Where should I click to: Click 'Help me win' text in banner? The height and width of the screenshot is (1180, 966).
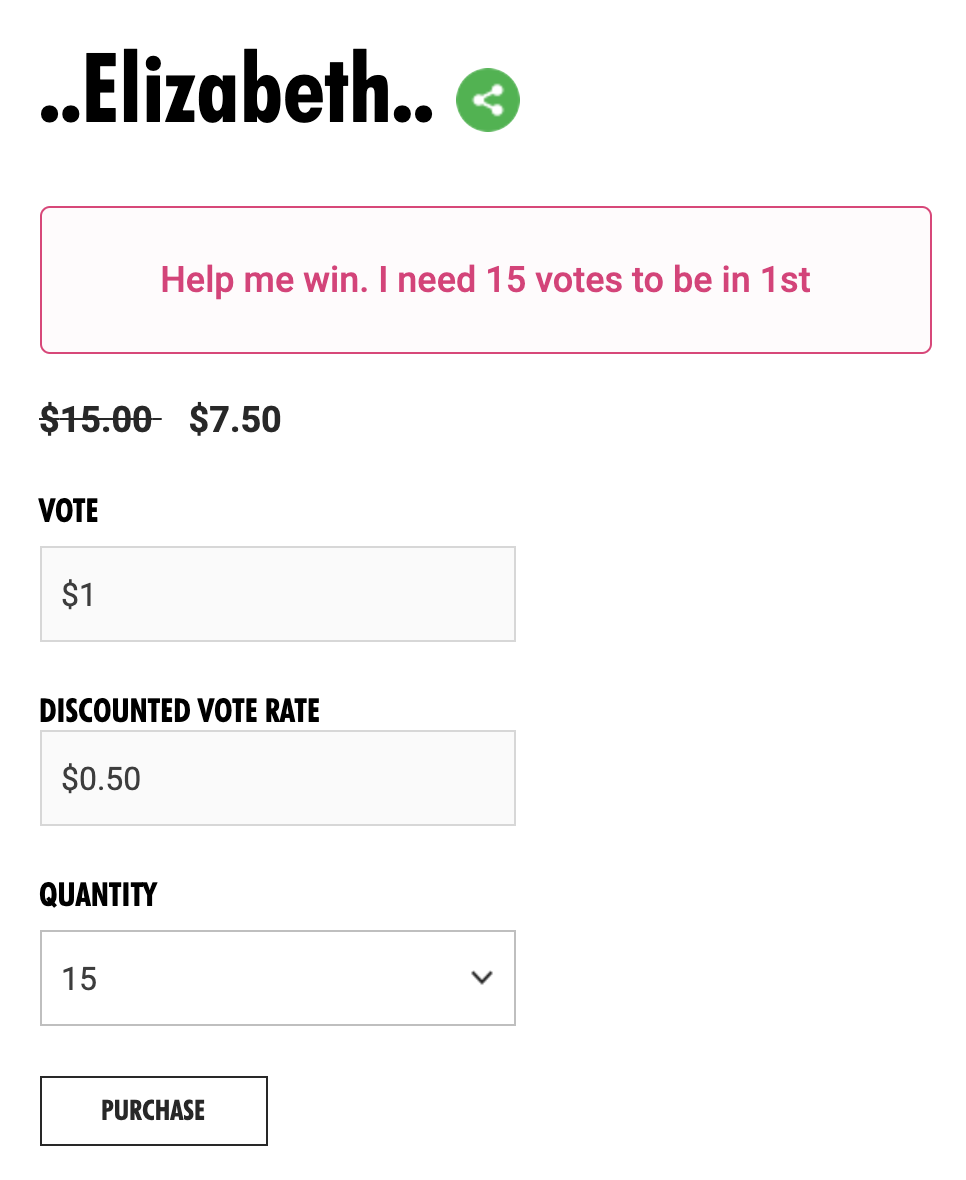point(264,280)
